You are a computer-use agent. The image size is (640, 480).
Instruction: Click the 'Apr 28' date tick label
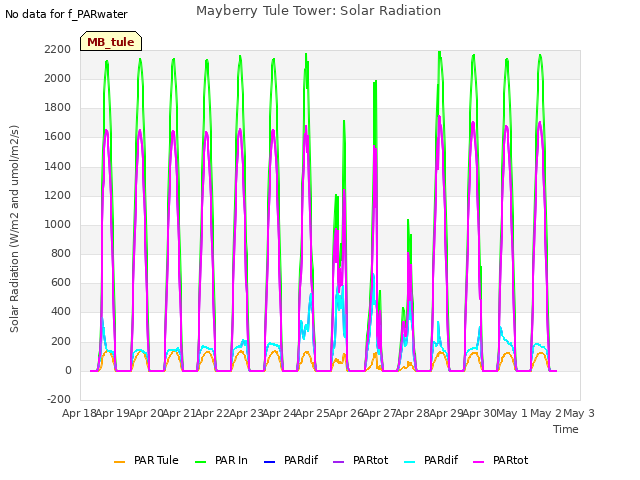click(x=413, y=413)
